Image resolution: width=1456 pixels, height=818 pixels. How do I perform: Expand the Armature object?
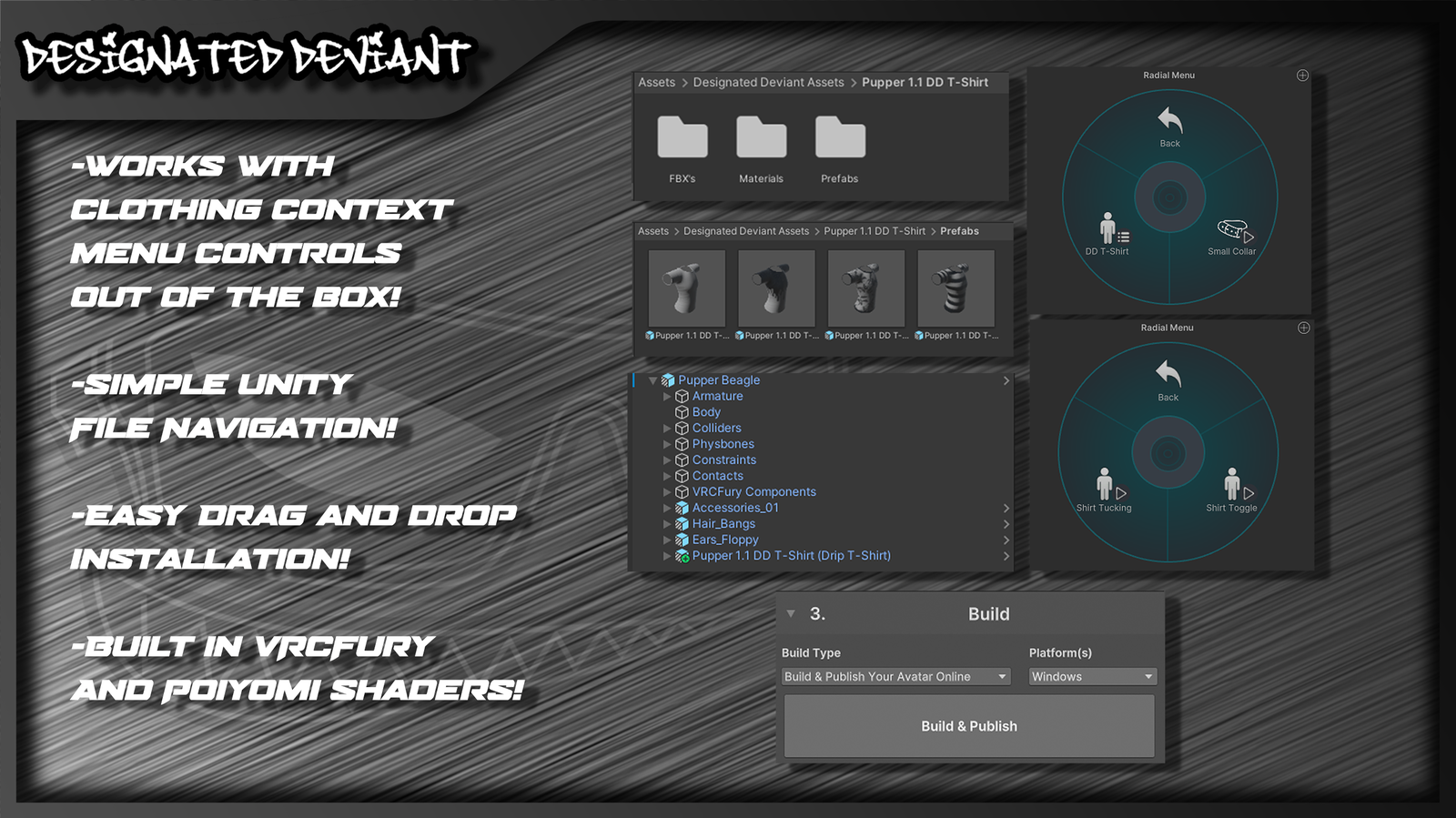point(667,397)
